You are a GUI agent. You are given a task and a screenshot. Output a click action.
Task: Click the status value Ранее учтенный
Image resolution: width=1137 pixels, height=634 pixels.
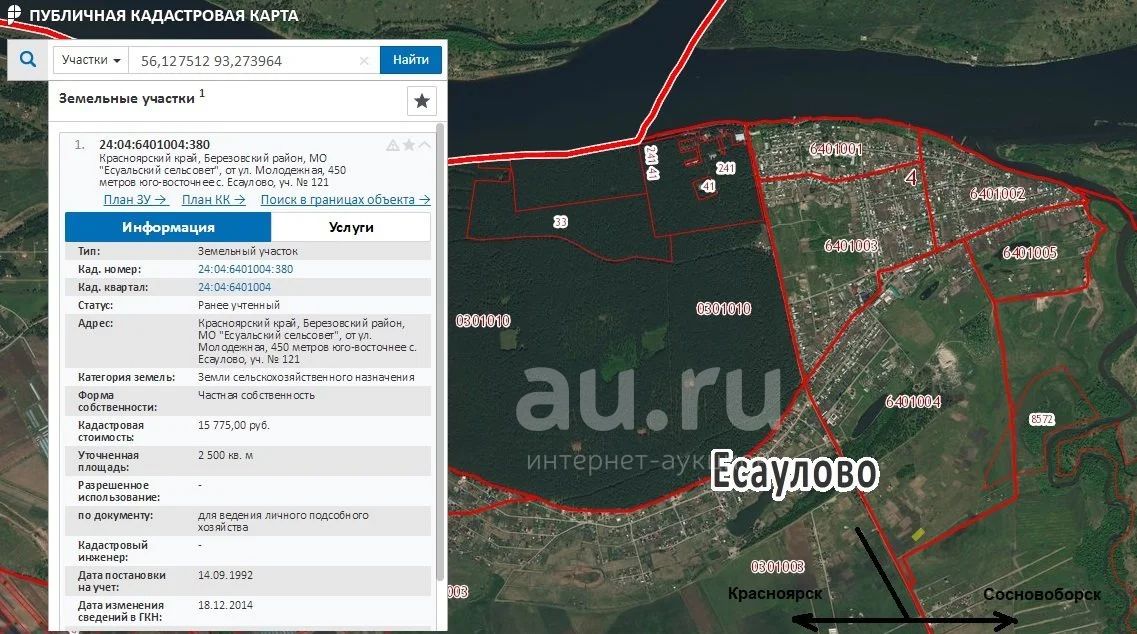click(x=239, y=305)
